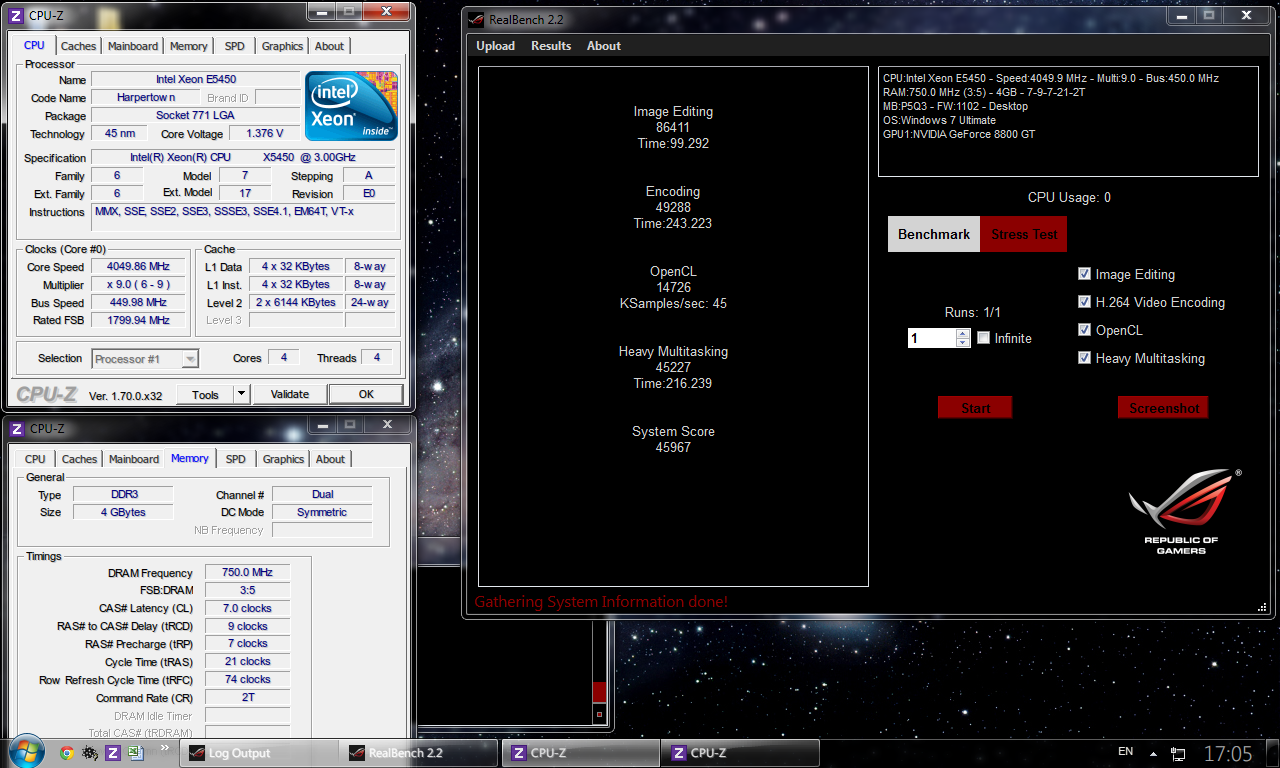Start the RealBench benchmark
The width and height of the screenshot is (1280, 768).
point(975,407)
